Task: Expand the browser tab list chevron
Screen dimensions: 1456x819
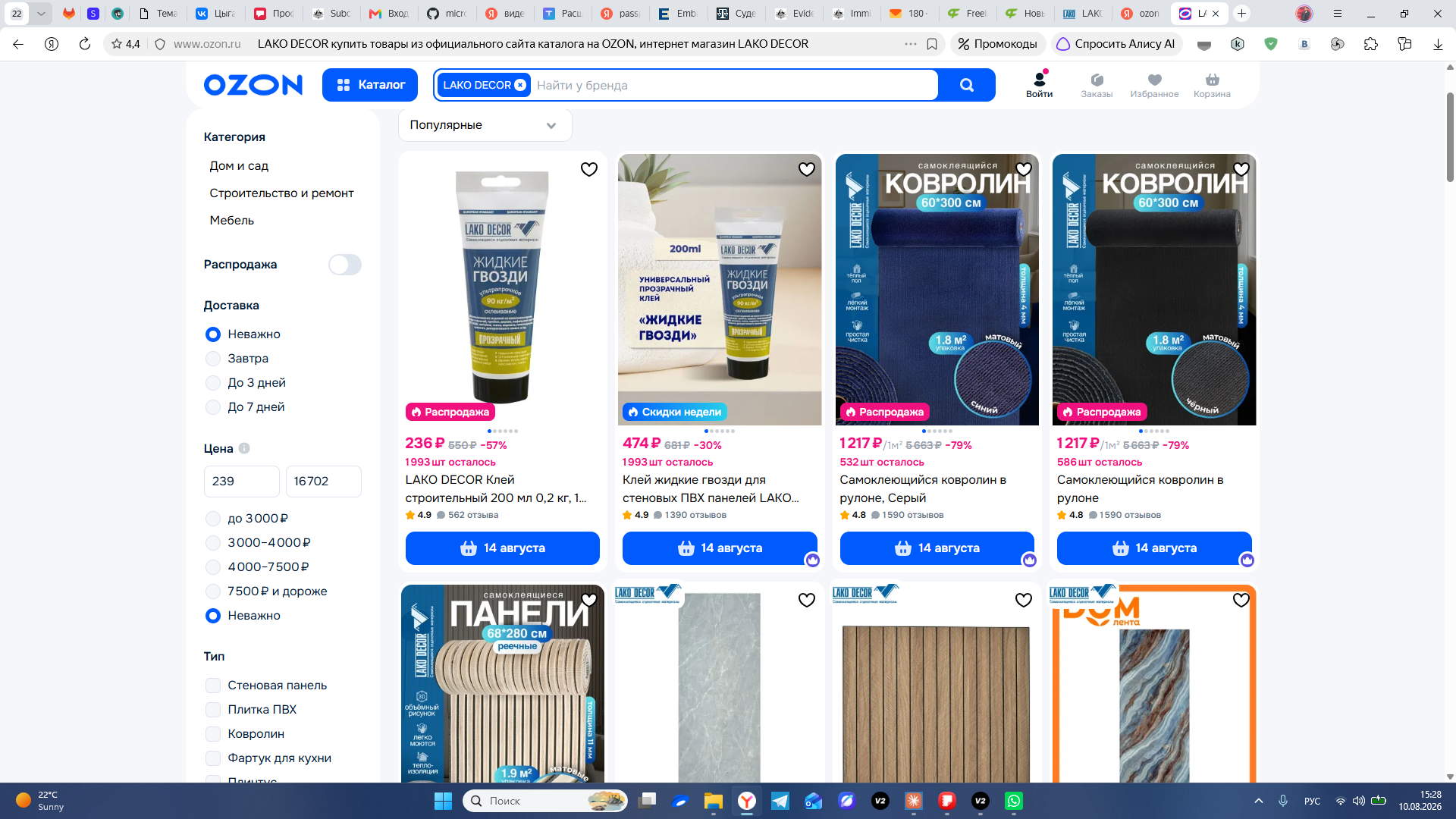Action: [41, 14]
